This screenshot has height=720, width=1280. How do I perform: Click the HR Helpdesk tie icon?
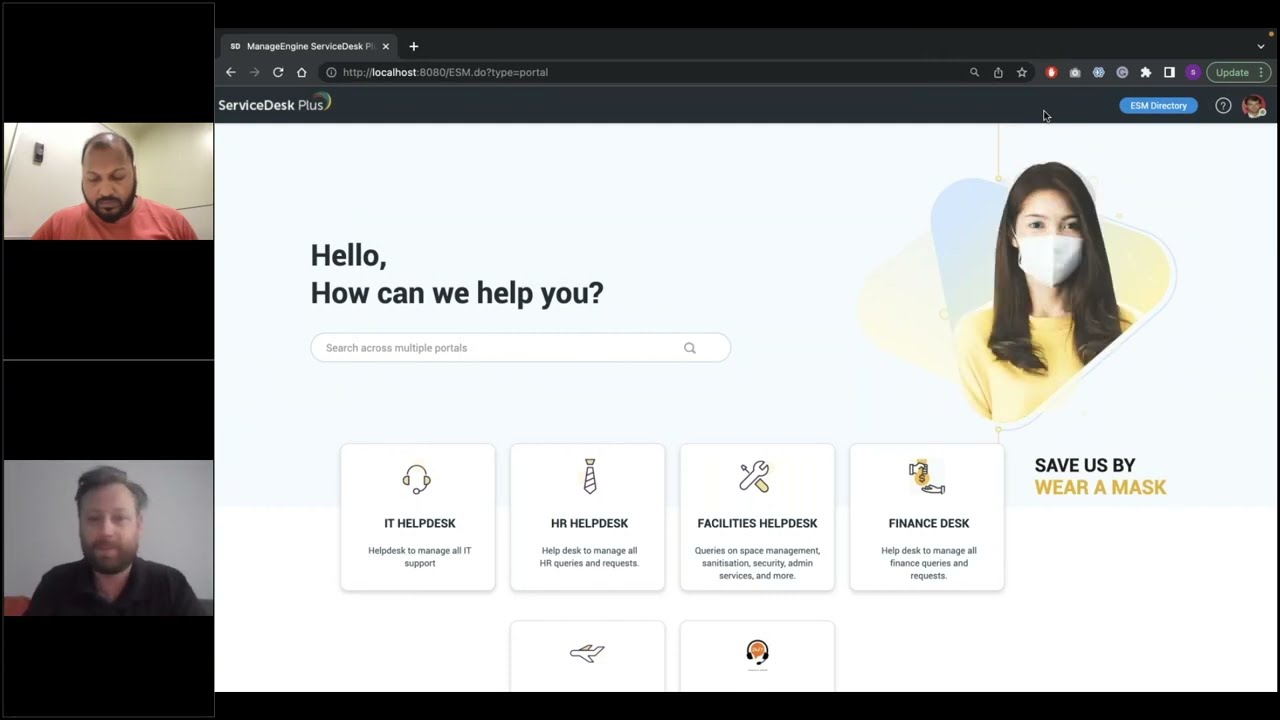[x=590, y=477]
